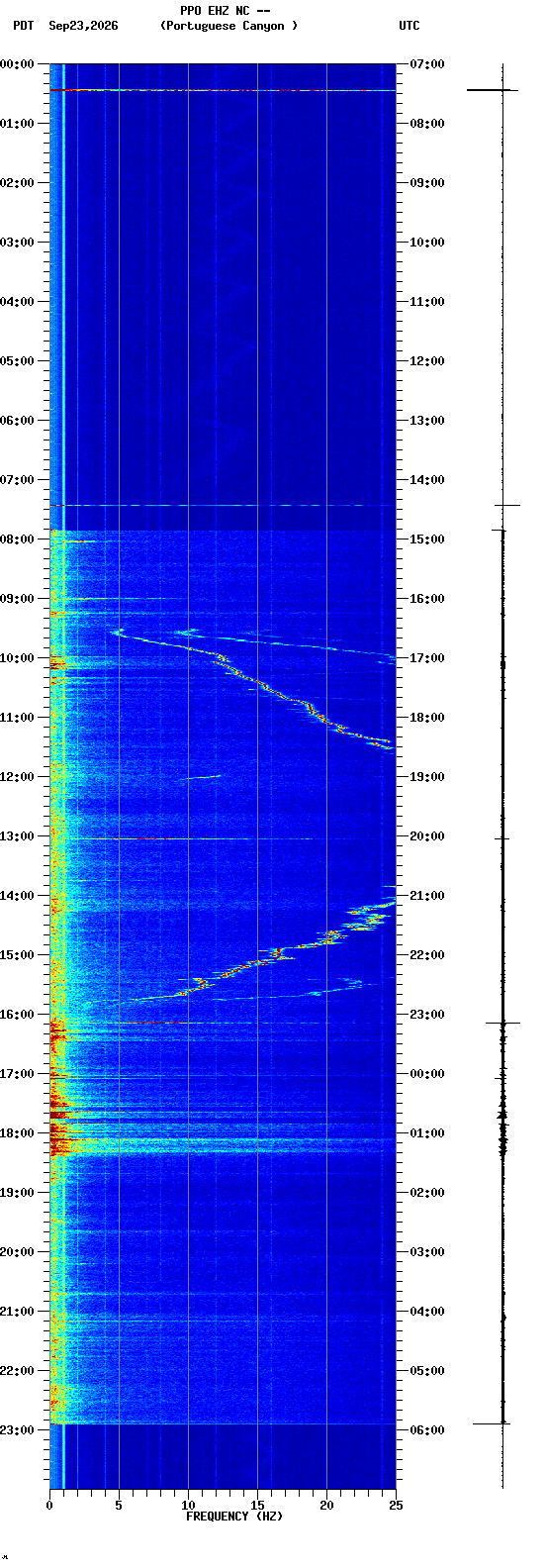This screenshot has height=1568, width=546.
Task: Select the 07:00 label on the PDT axis
Action: coord(18,480)
